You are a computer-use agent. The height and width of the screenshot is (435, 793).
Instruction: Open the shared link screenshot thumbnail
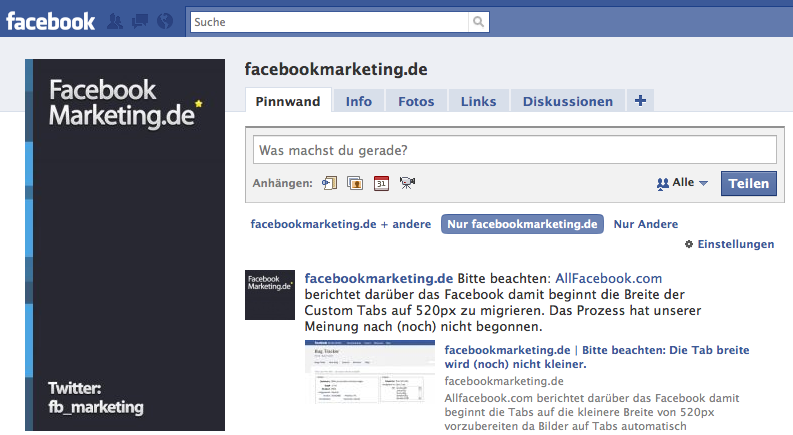click(370, 372)
